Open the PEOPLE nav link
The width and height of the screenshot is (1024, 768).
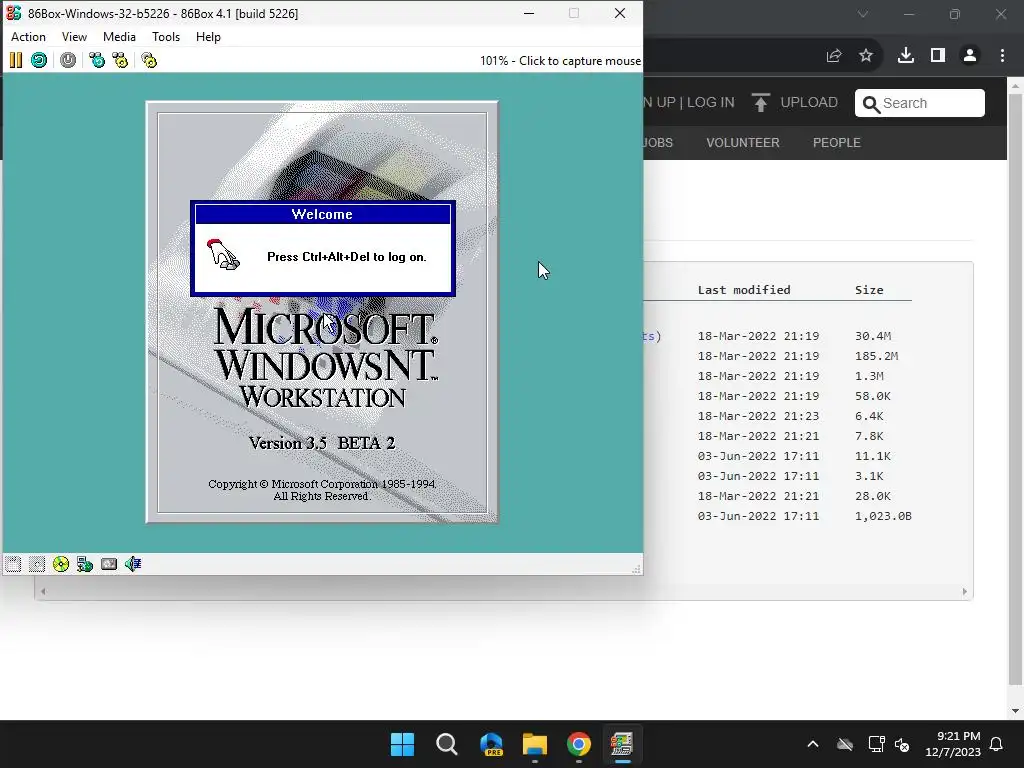(x=837, y=142)
